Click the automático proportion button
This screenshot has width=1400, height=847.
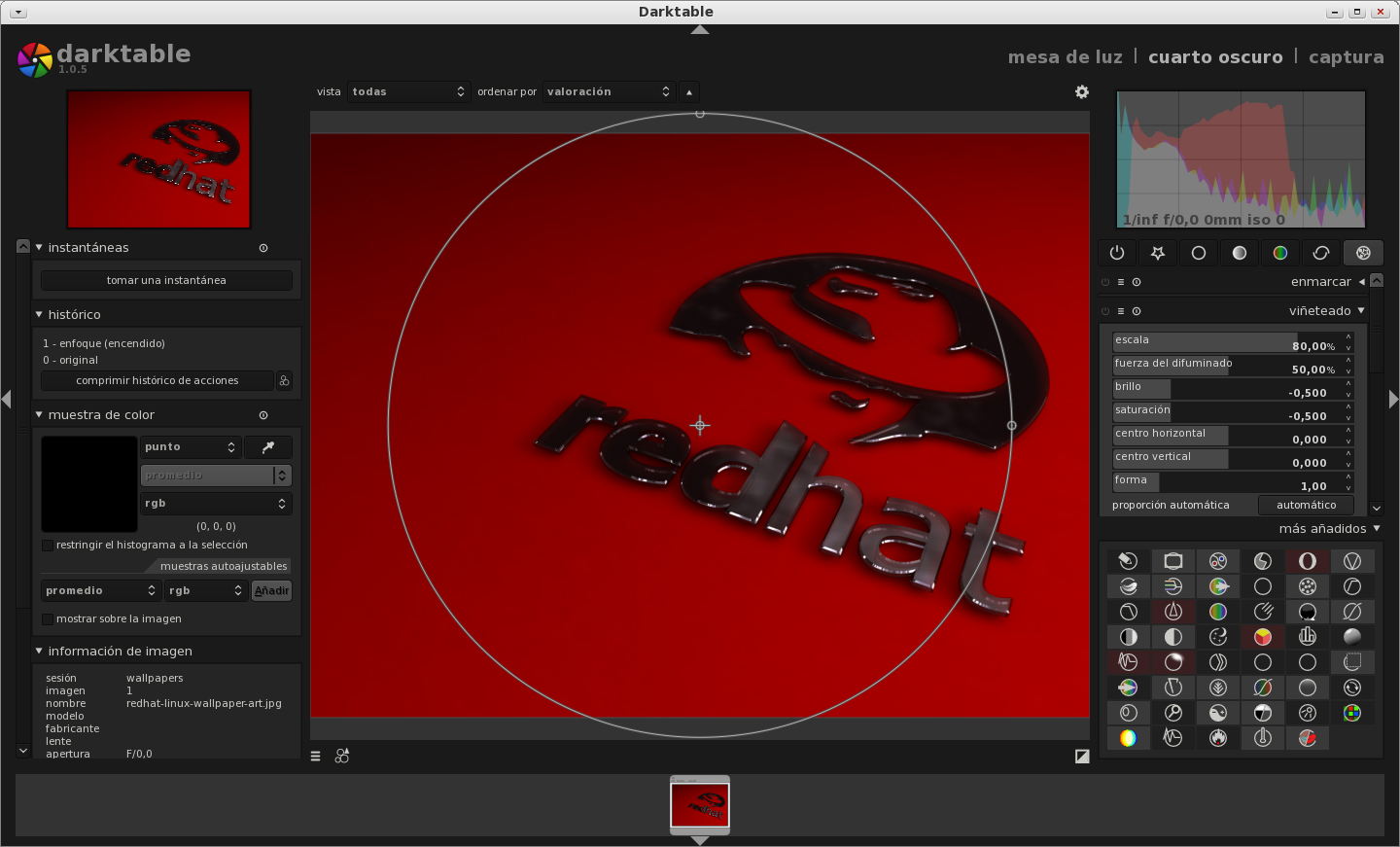(1306, 505)
